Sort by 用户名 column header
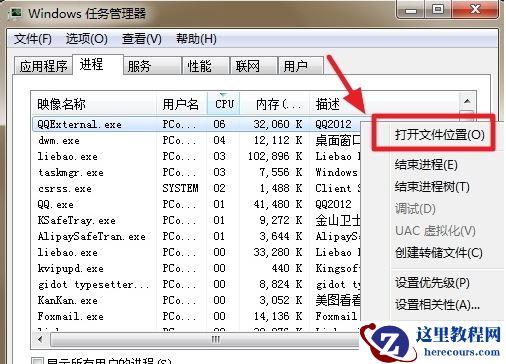This screenshot has width=506, height=364. click(x=182, y=104)
